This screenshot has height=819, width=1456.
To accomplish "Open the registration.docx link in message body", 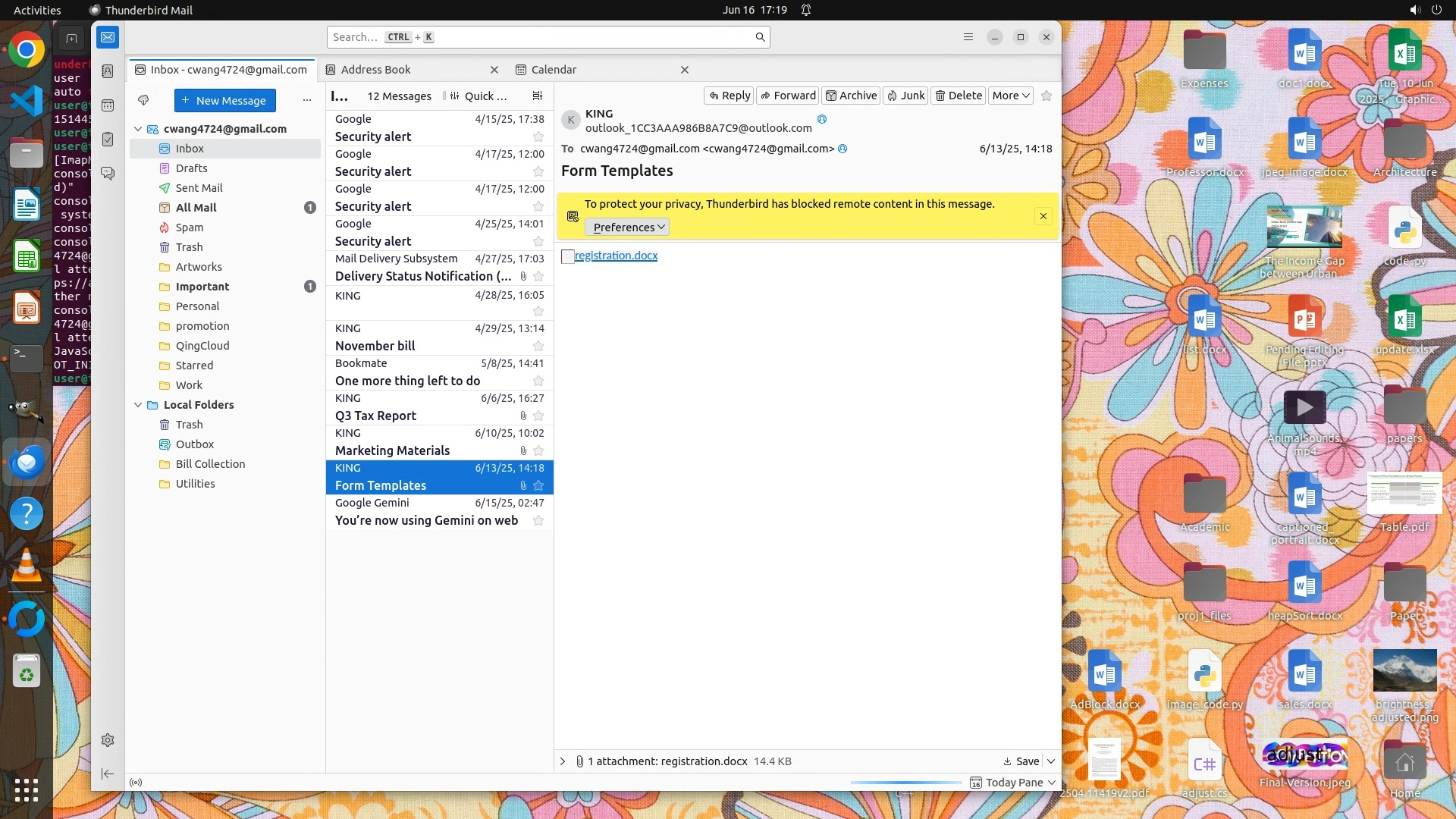I will pyautogui.click(x=616, y=256).
